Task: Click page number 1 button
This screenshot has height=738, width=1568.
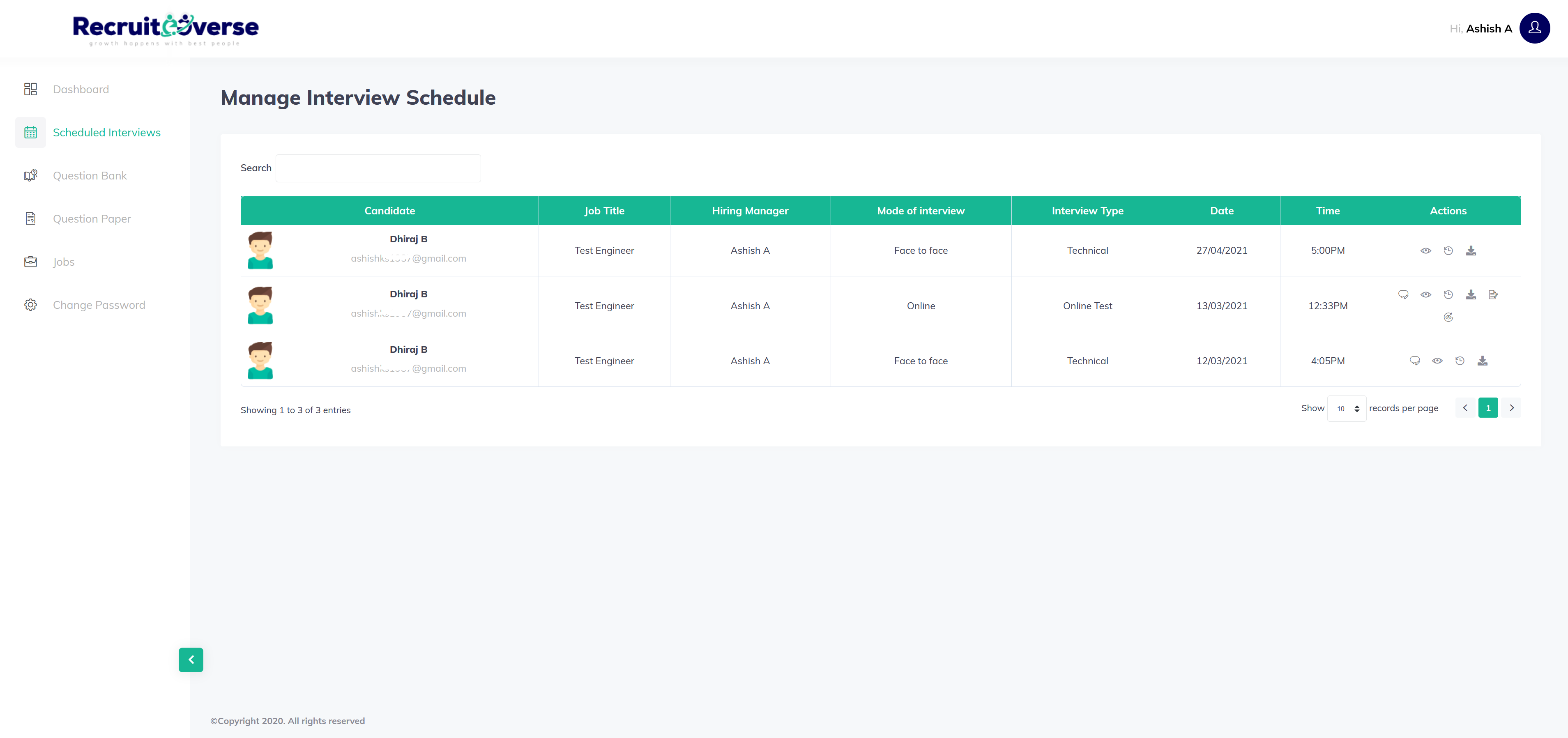Action: click(x=1487, y=408)
